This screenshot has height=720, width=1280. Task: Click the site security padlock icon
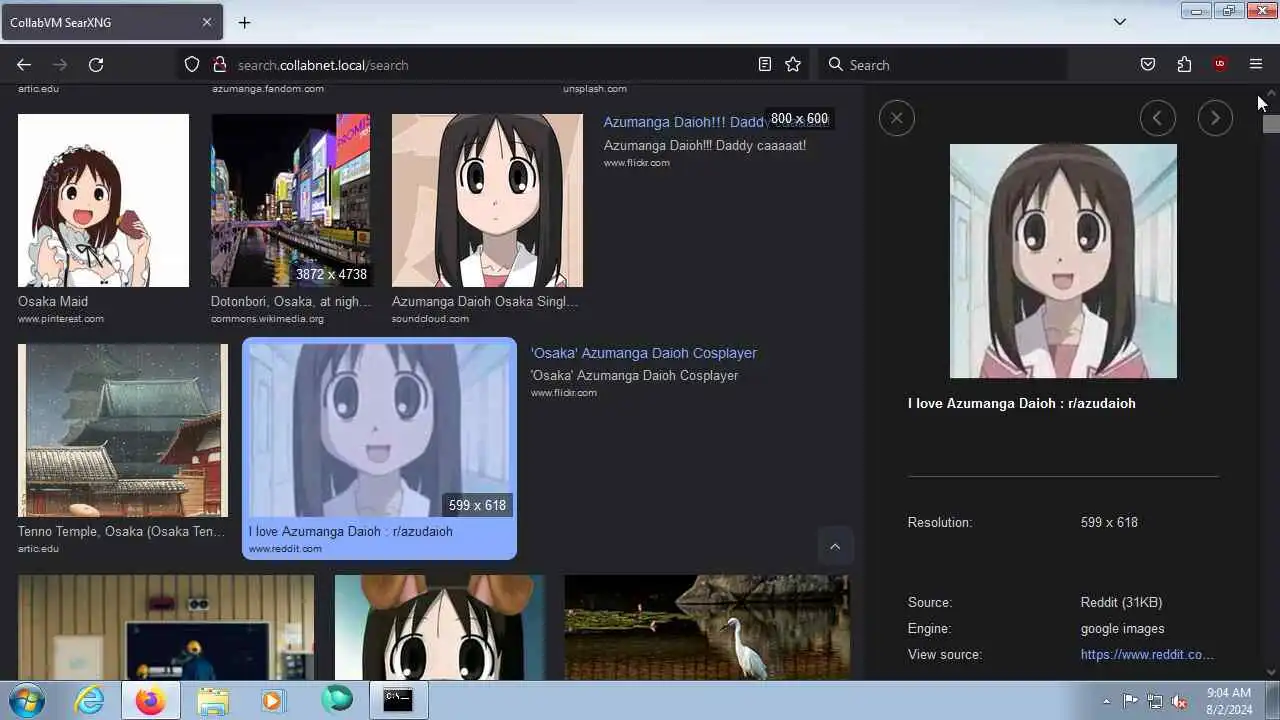pos(220,65)
